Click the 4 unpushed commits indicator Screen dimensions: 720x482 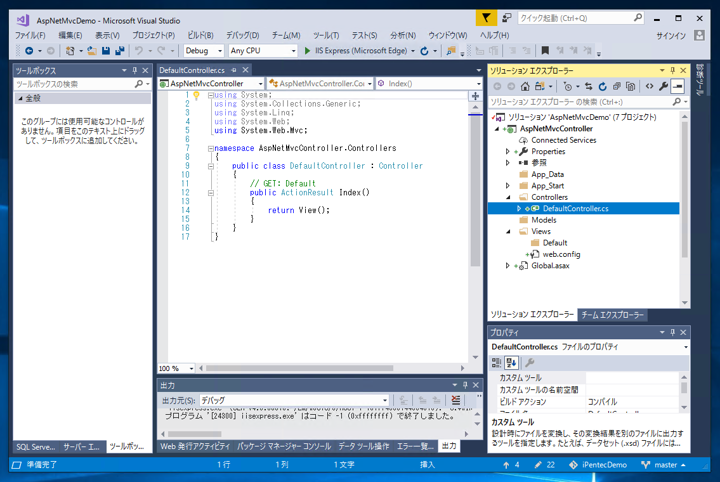(511, 465)
